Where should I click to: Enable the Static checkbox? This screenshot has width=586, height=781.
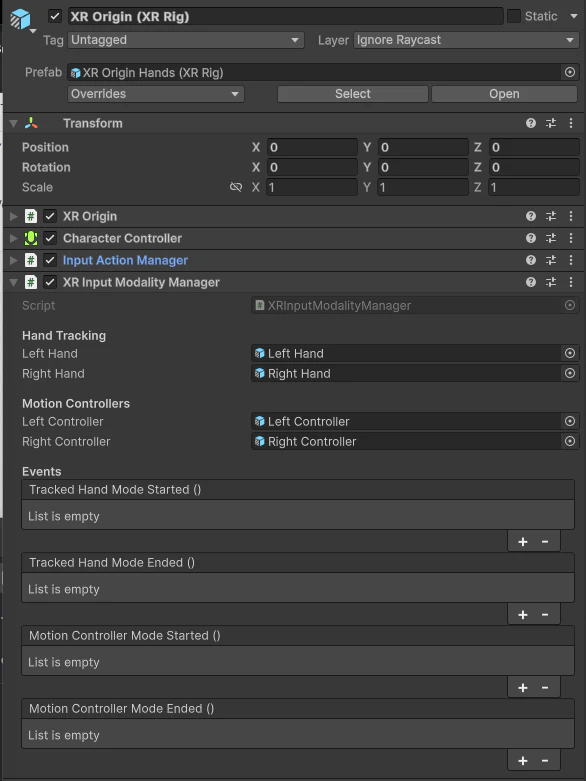514,16
